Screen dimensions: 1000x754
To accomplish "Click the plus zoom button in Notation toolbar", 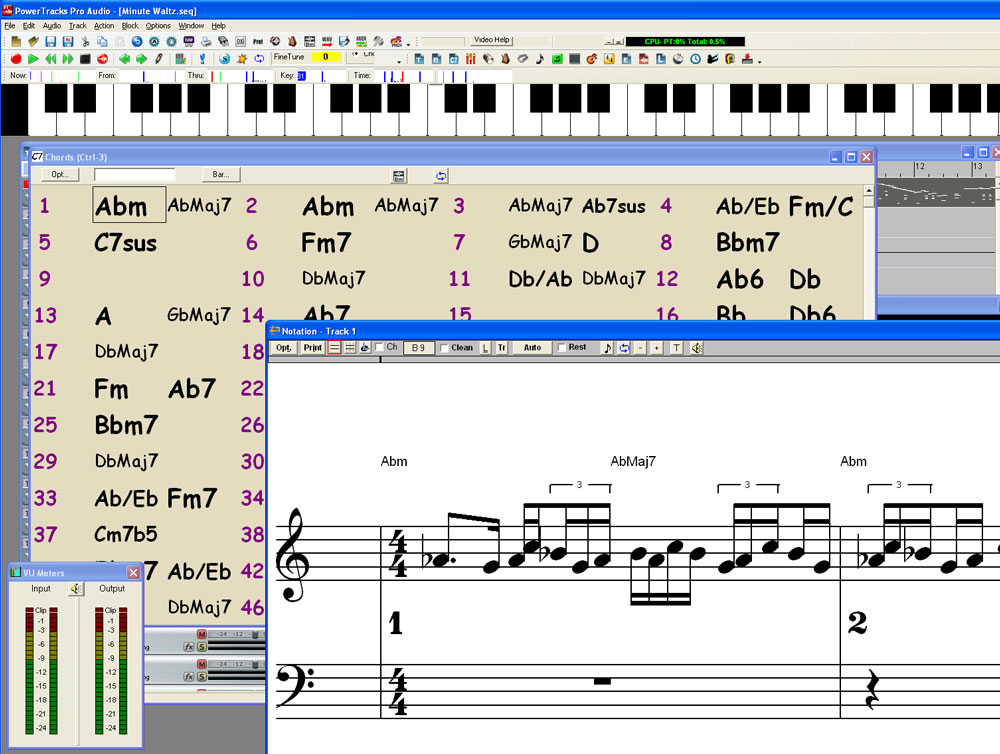I will pos(656,348).
